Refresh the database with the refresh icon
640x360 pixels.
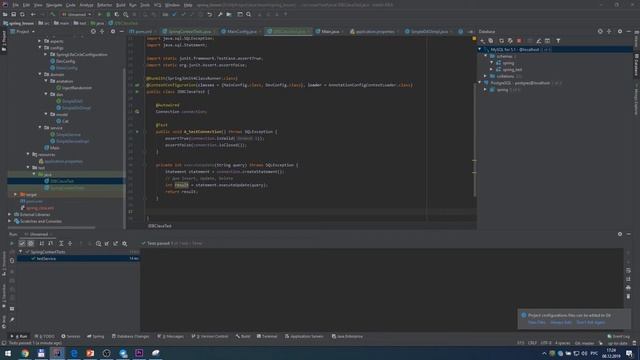501,41
